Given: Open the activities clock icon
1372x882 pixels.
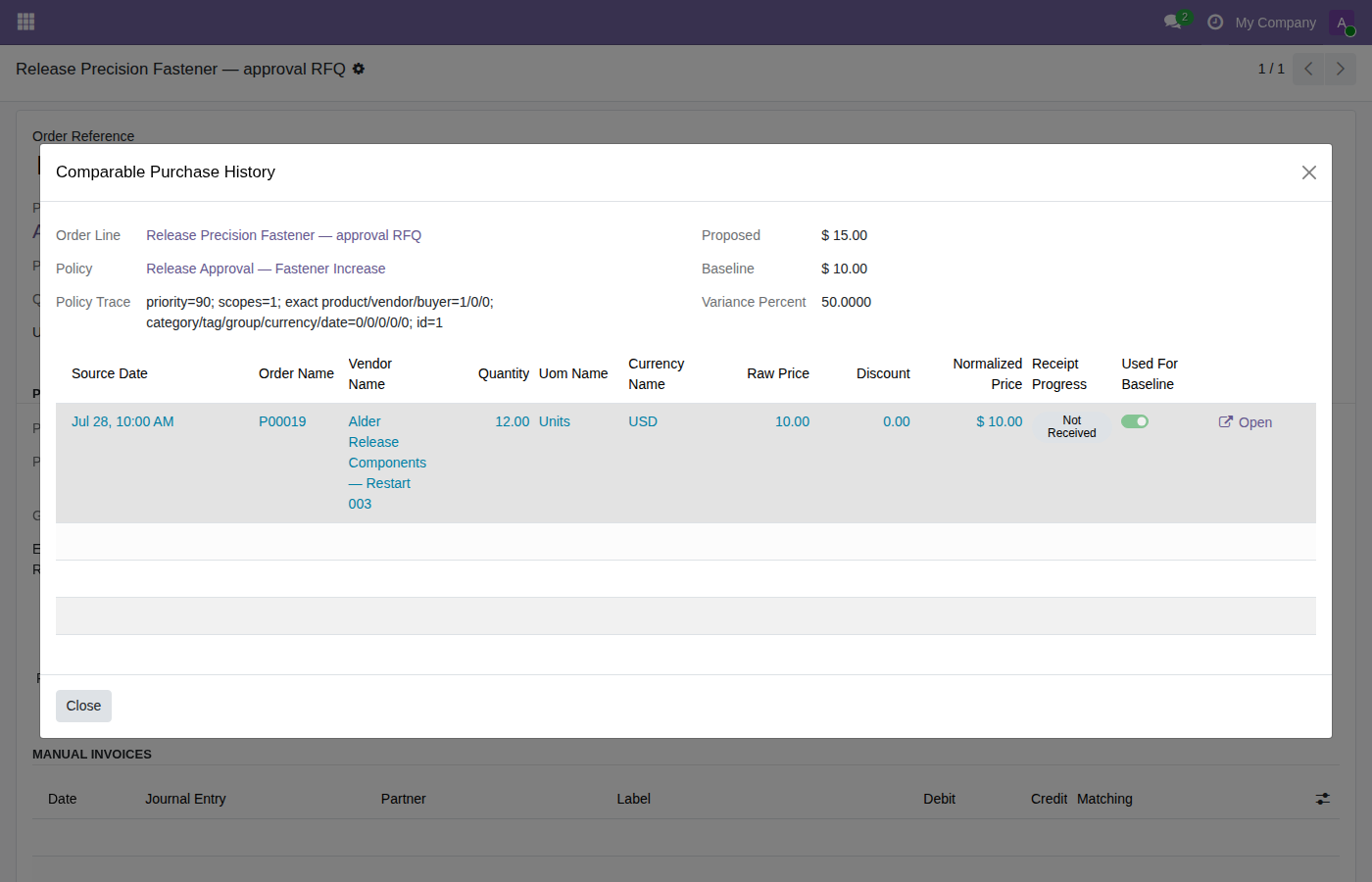Looking at the screenshot, I should coord(1215,22).
